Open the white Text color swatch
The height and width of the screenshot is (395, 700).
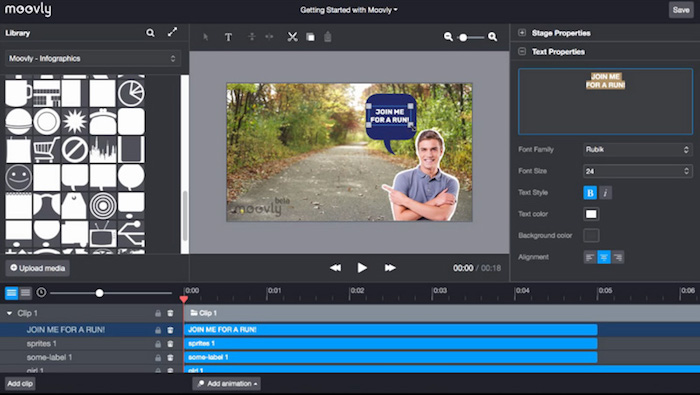click(591, 214)
